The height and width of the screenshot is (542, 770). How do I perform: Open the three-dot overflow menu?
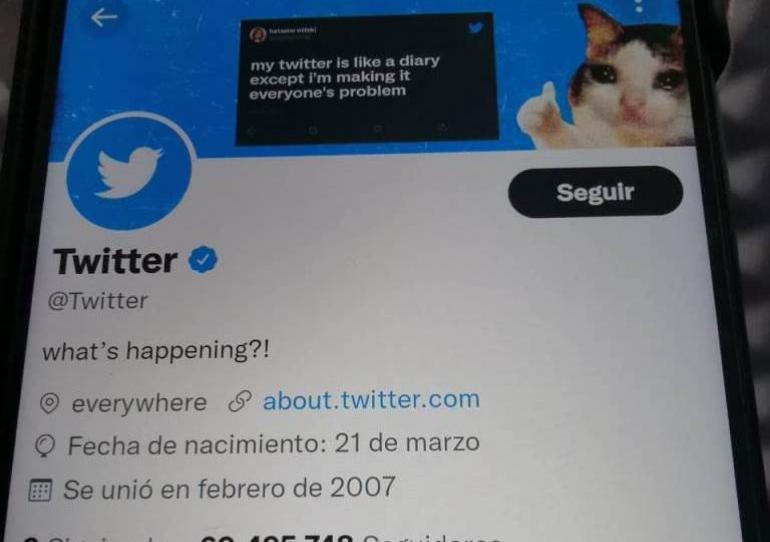pyautogui.click(x=639, y=5)
